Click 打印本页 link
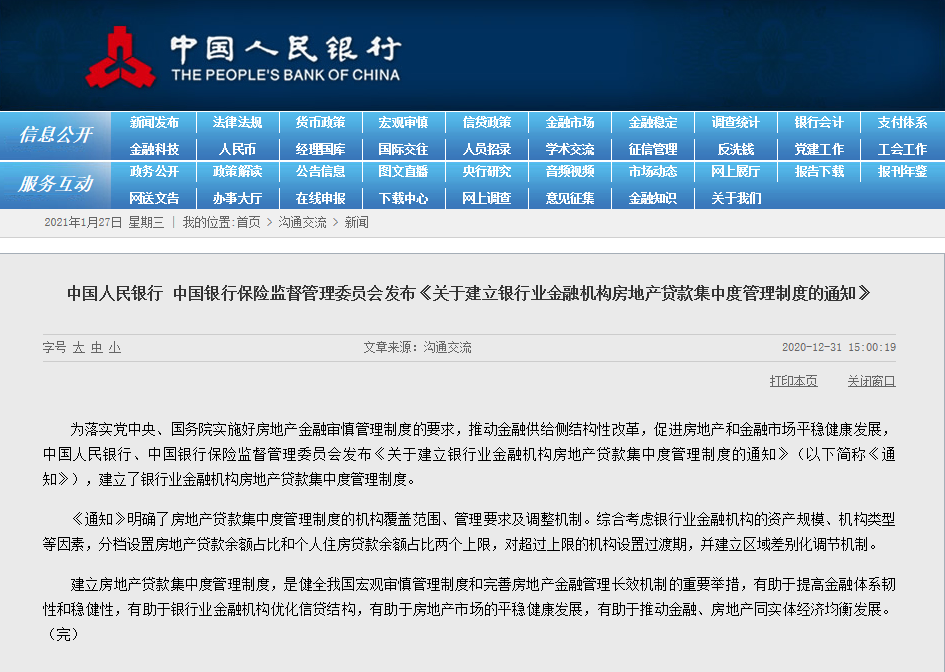Viewport: 945px width, 672px height. pos(793,381)
